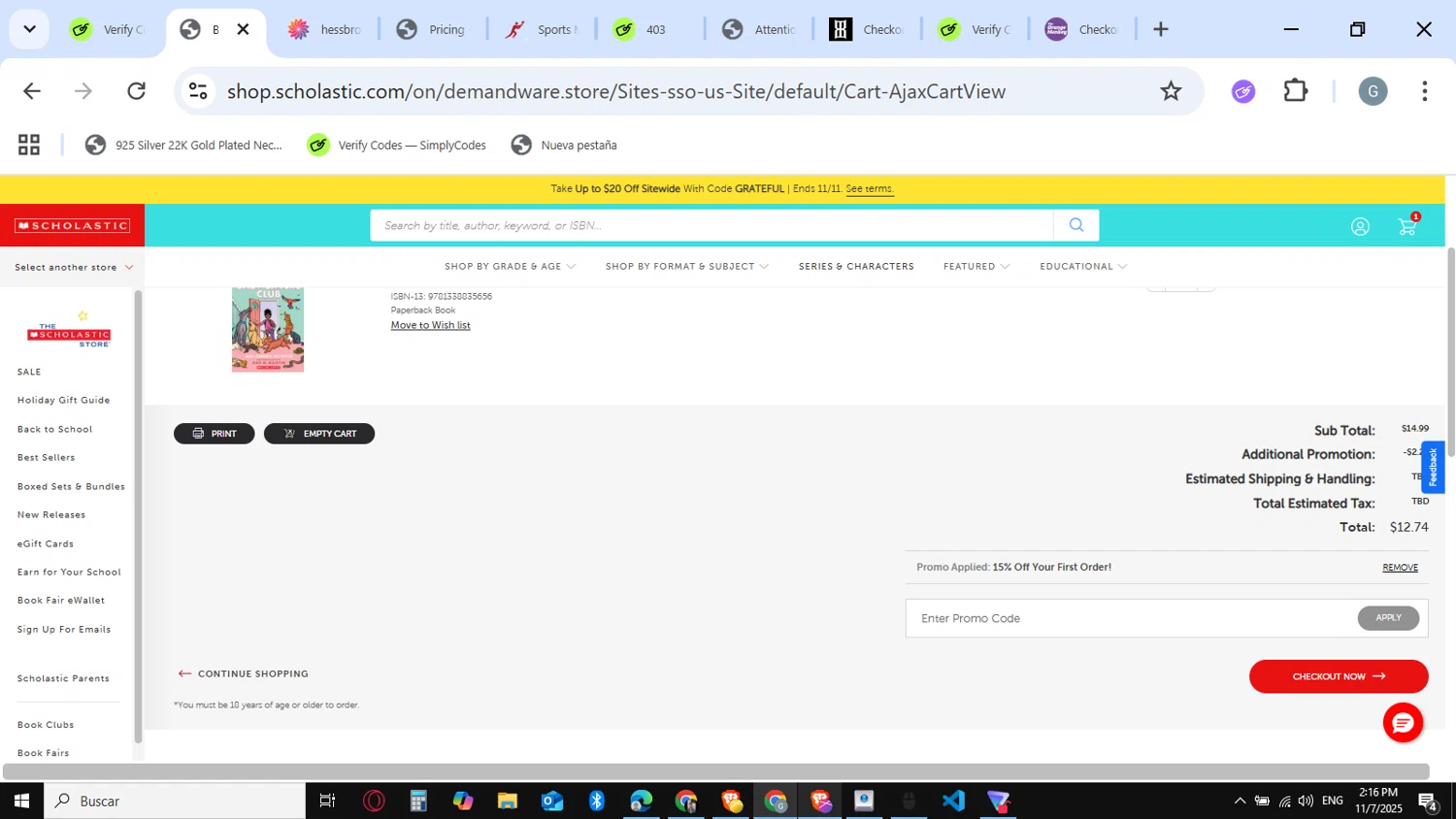Click the APPLY promo code button
Screen dimensions: 1456x819
tap(1388, 618)
